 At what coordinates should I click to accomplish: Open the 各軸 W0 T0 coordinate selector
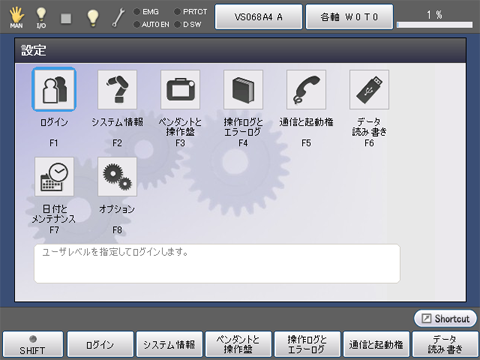click(x=349, y=17)
